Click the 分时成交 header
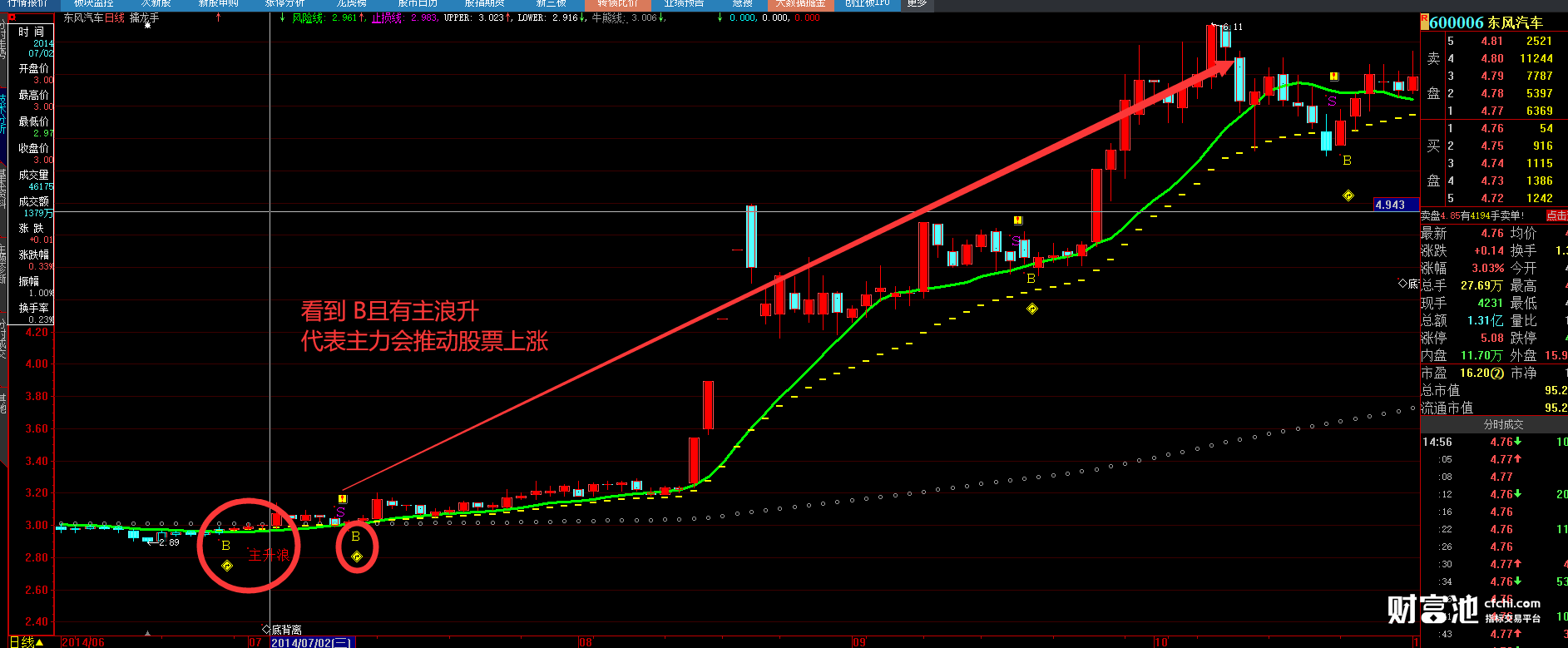 click(x=1504, y=424)
